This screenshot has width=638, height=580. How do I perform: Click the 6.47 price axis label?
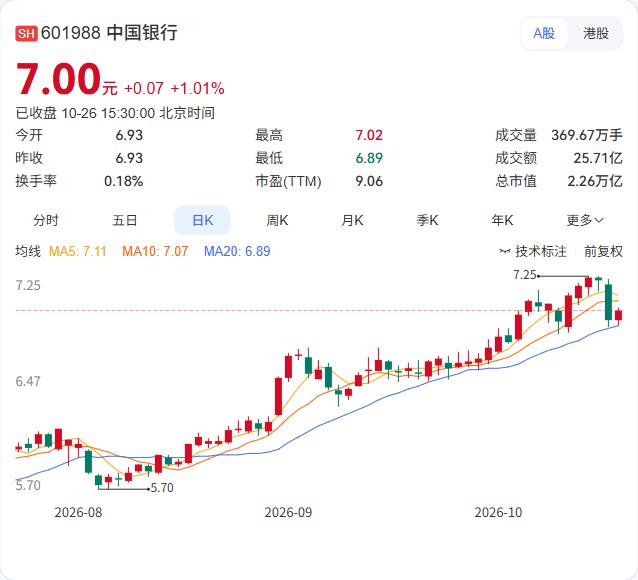pyautogui.click(x=28, y=381)
